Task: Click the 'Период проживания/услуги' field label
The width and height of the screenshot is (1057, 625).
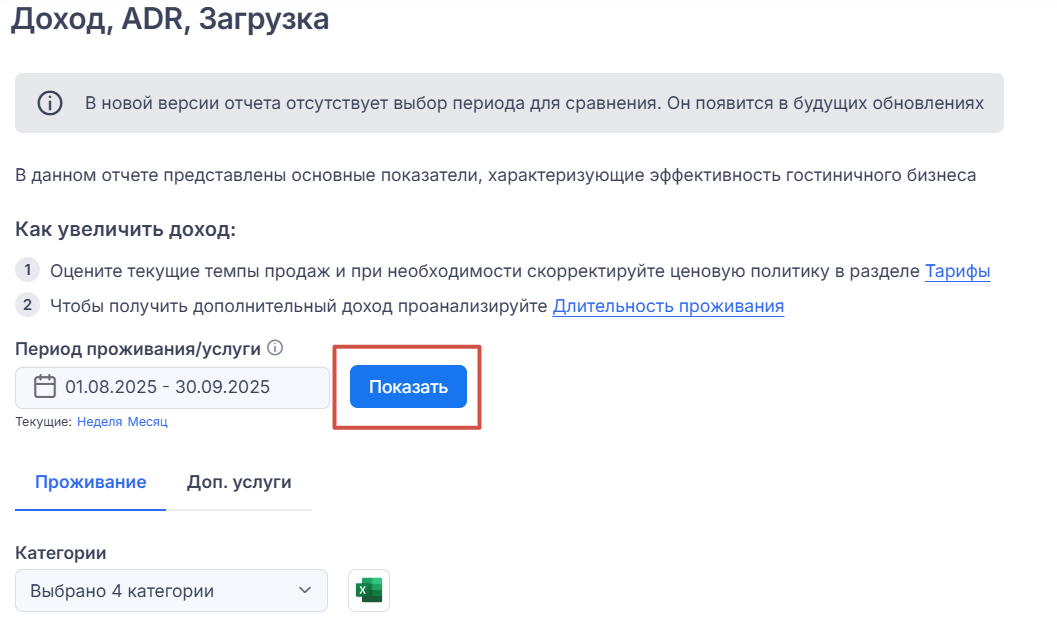Action: pos(138,349)
